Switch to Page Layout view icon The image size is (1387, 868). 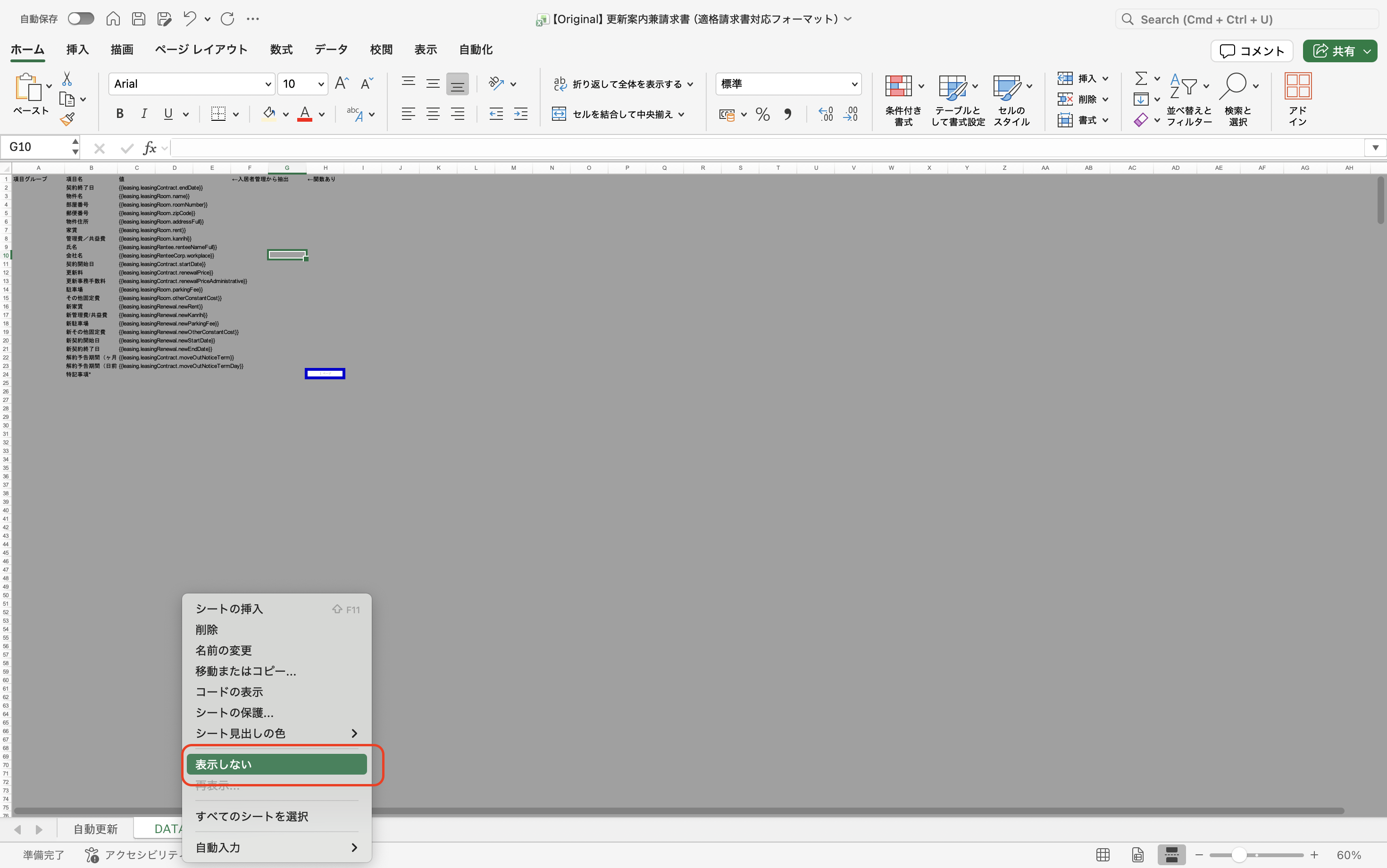(1137, 855)
